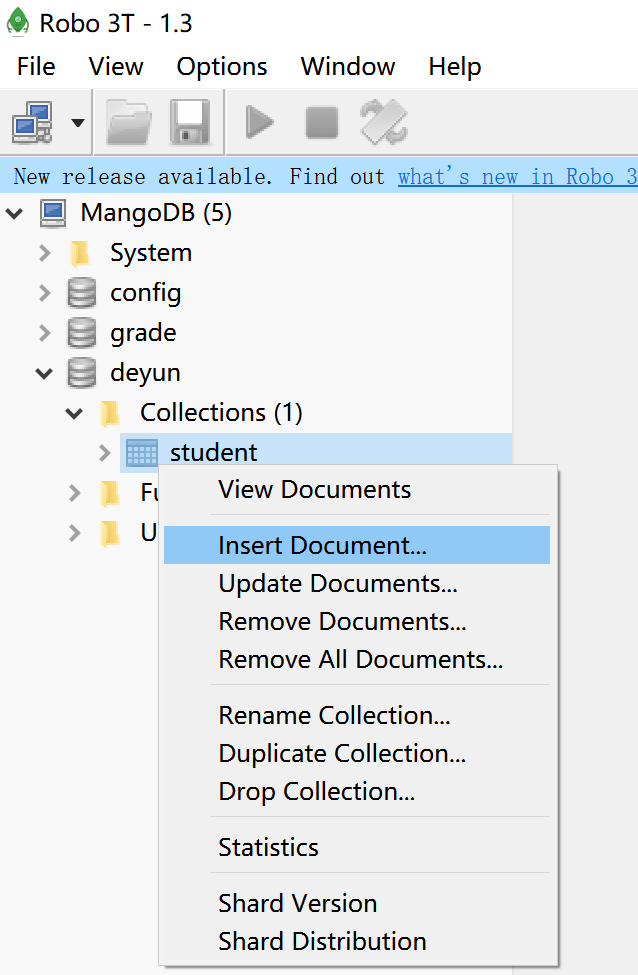Click the Users folder icon
The width and height of the screenshot is (638, 975).
[x=110, y=533]
